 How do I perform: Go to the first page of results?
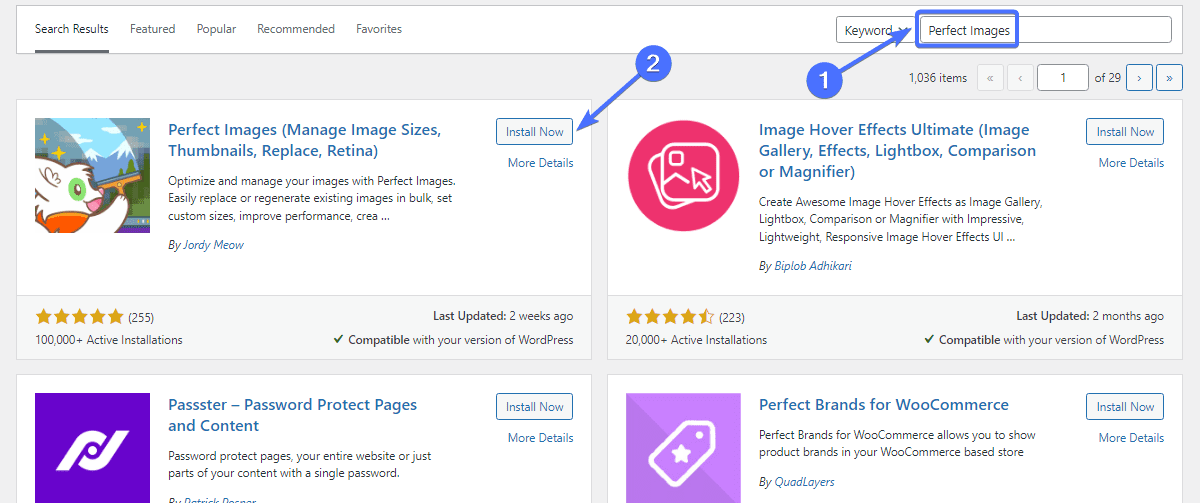990,77
